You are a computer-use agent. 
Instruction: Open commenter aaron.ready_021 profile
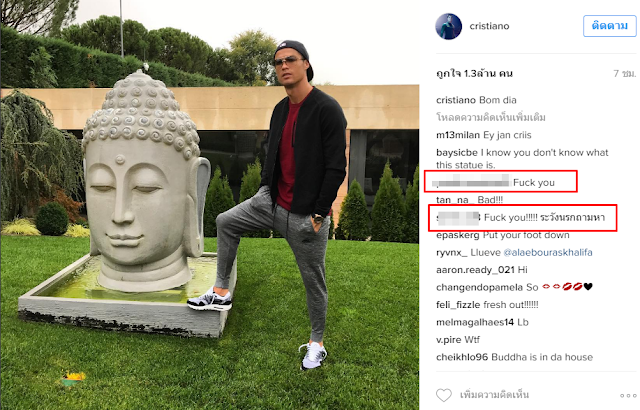475,270
